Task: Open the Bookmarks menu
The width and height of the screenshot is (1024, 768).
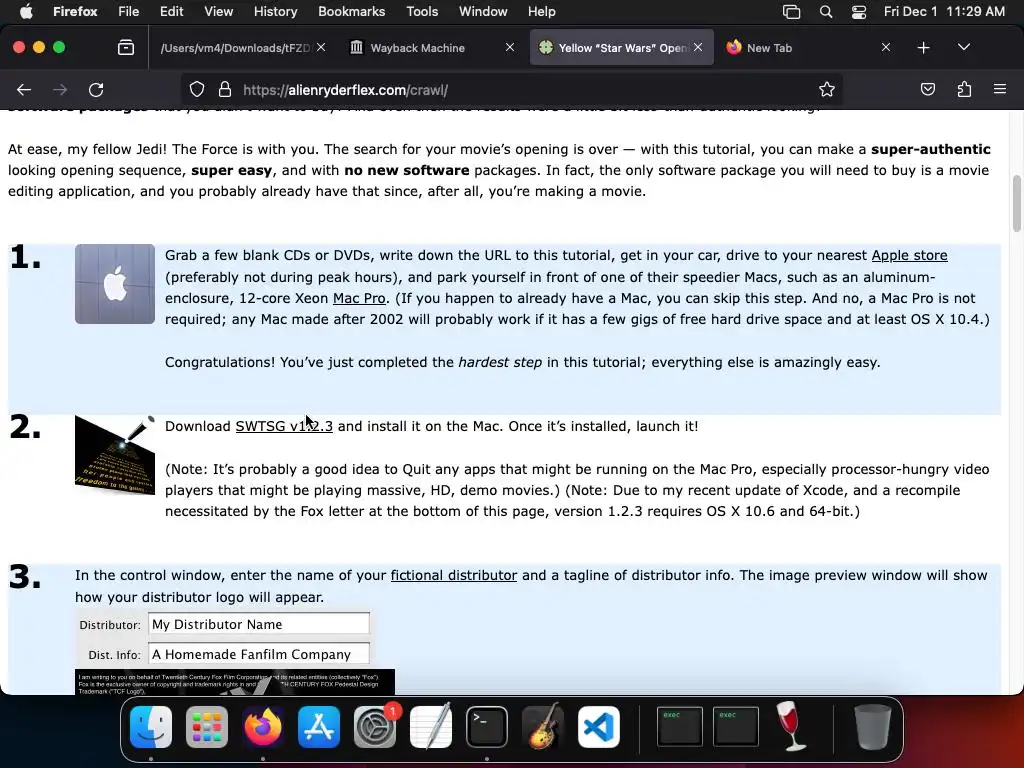Action: tap(351, 11)
